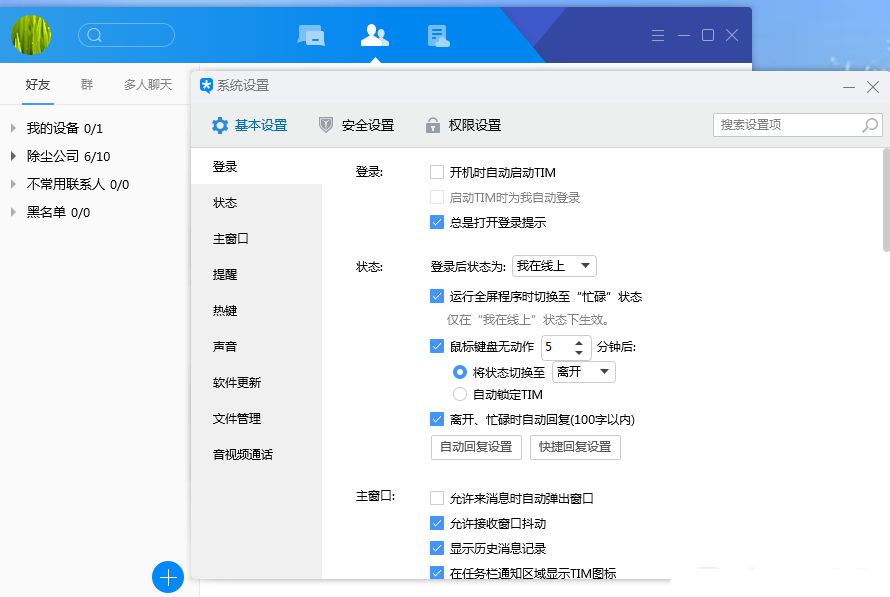Viewport: 890px width, 597px height.
Task: Click the settings panel vertical scrollbar
Action: click(886, 200)
